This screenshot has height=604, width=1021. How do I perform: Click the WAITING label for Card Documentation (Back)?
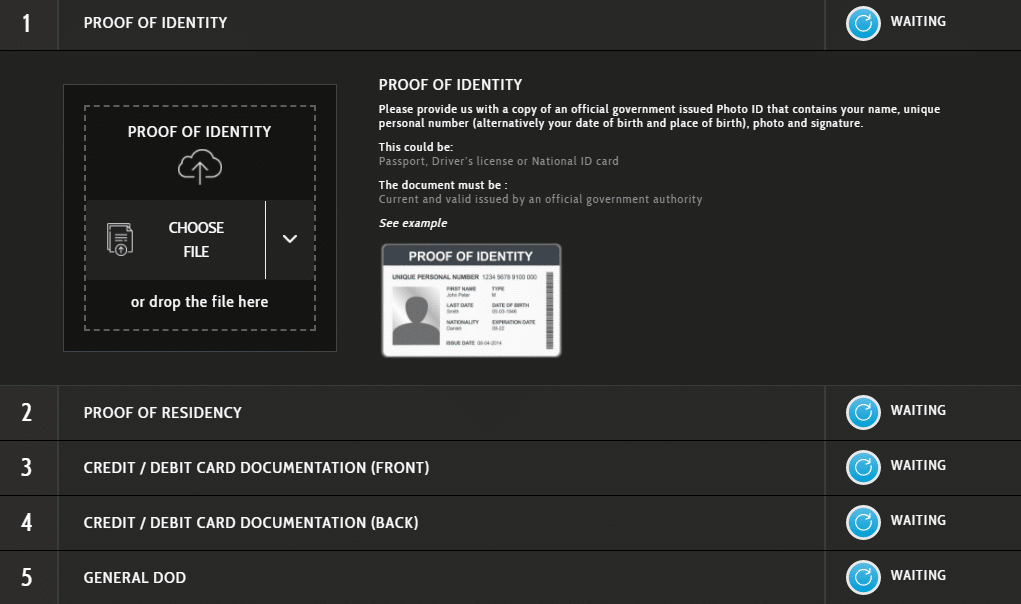coord(918,521)
